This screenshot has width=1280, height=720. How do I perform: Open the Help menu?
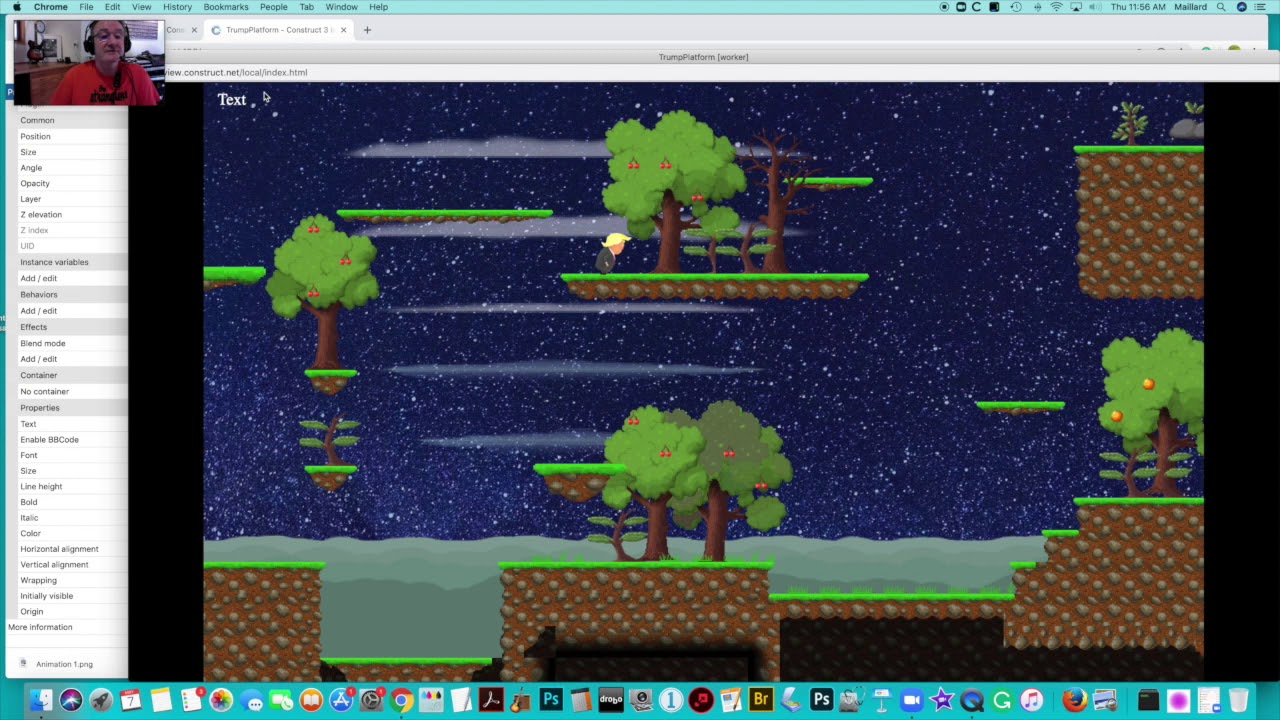[378, 7]
